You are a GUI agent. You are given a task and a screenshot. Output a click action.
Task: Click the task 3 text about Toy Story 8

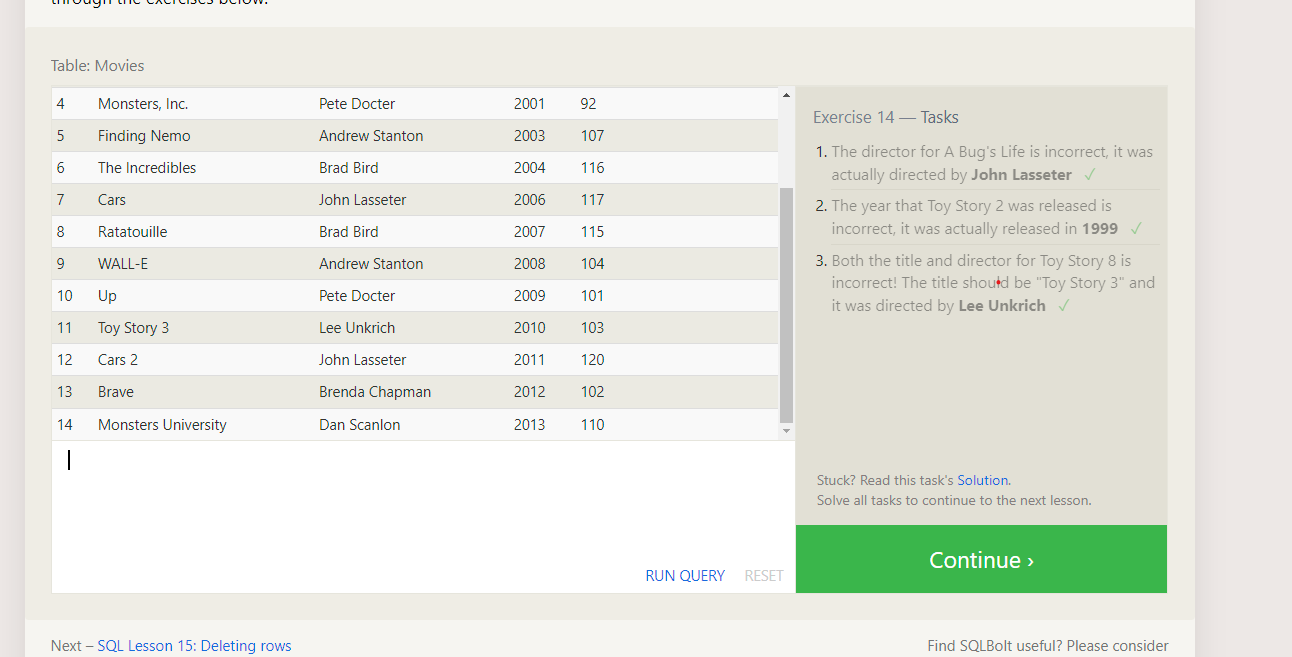click(993, 283)
